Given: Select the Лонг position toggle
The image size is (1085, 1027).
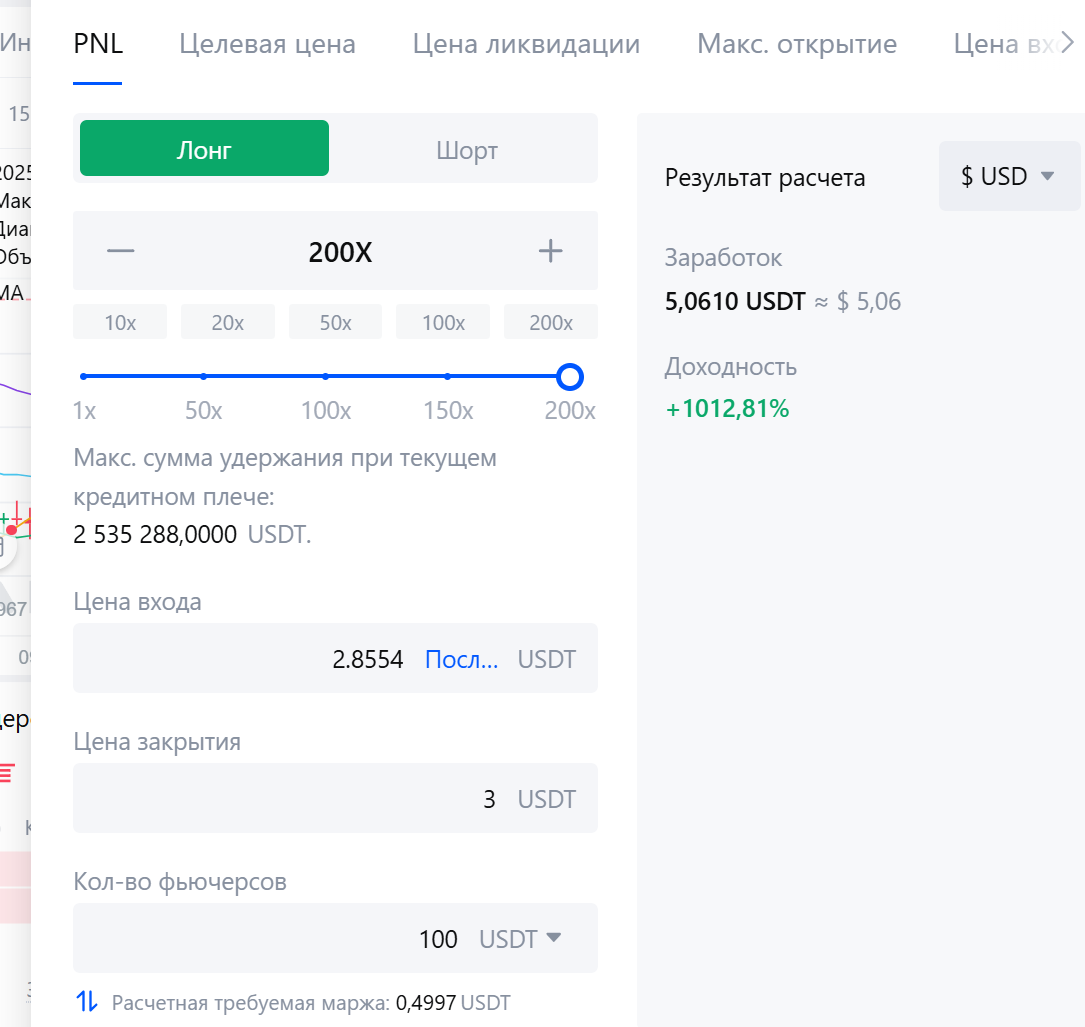Looking at the screenshot, I should click(x=204, y=149).
